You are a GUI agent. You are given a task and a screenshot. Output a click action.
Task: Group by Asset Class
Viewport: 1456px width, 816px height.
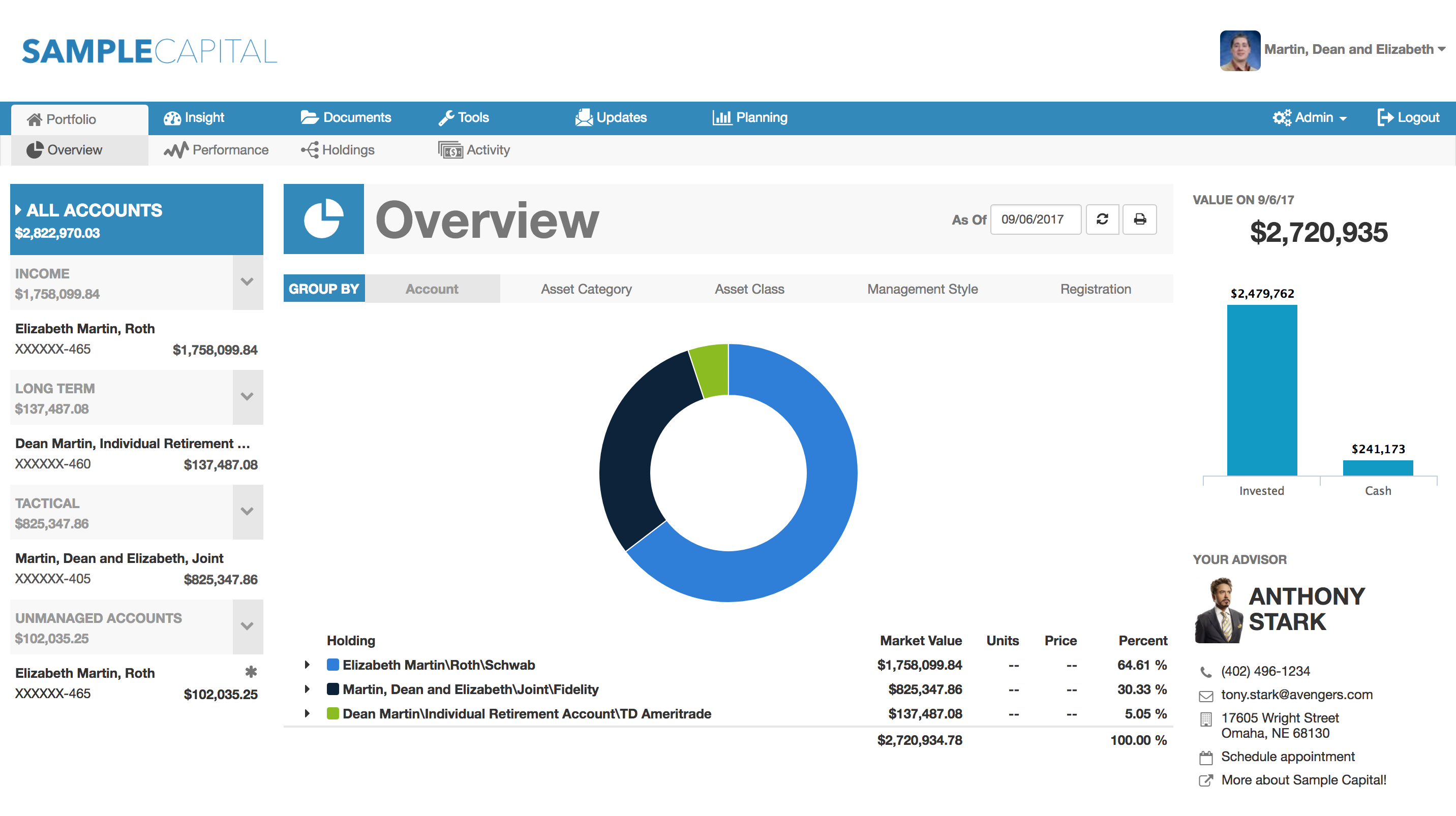(x=749, y=289)
